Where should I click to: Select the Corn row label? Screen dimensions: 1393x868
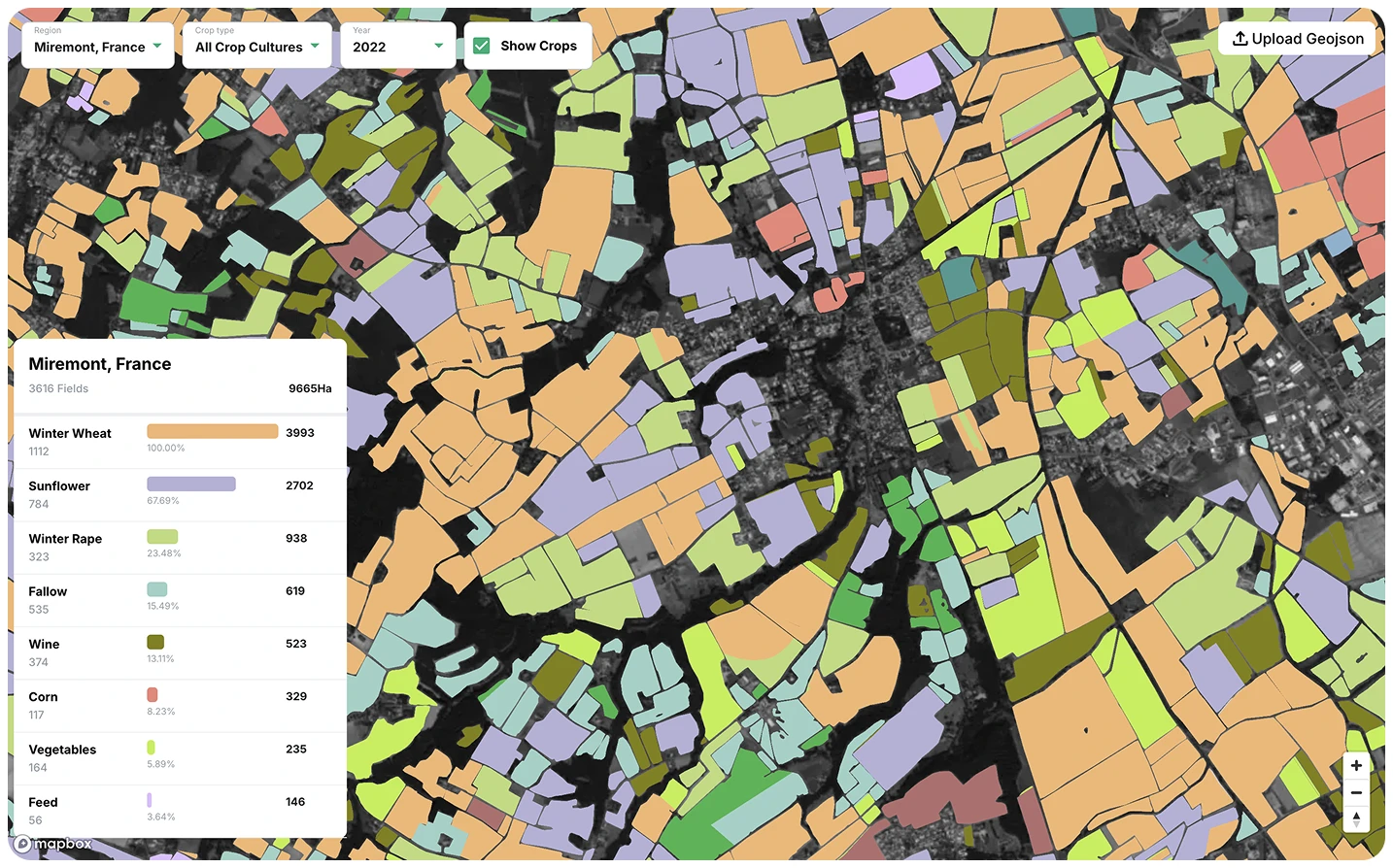coord(43,697)
